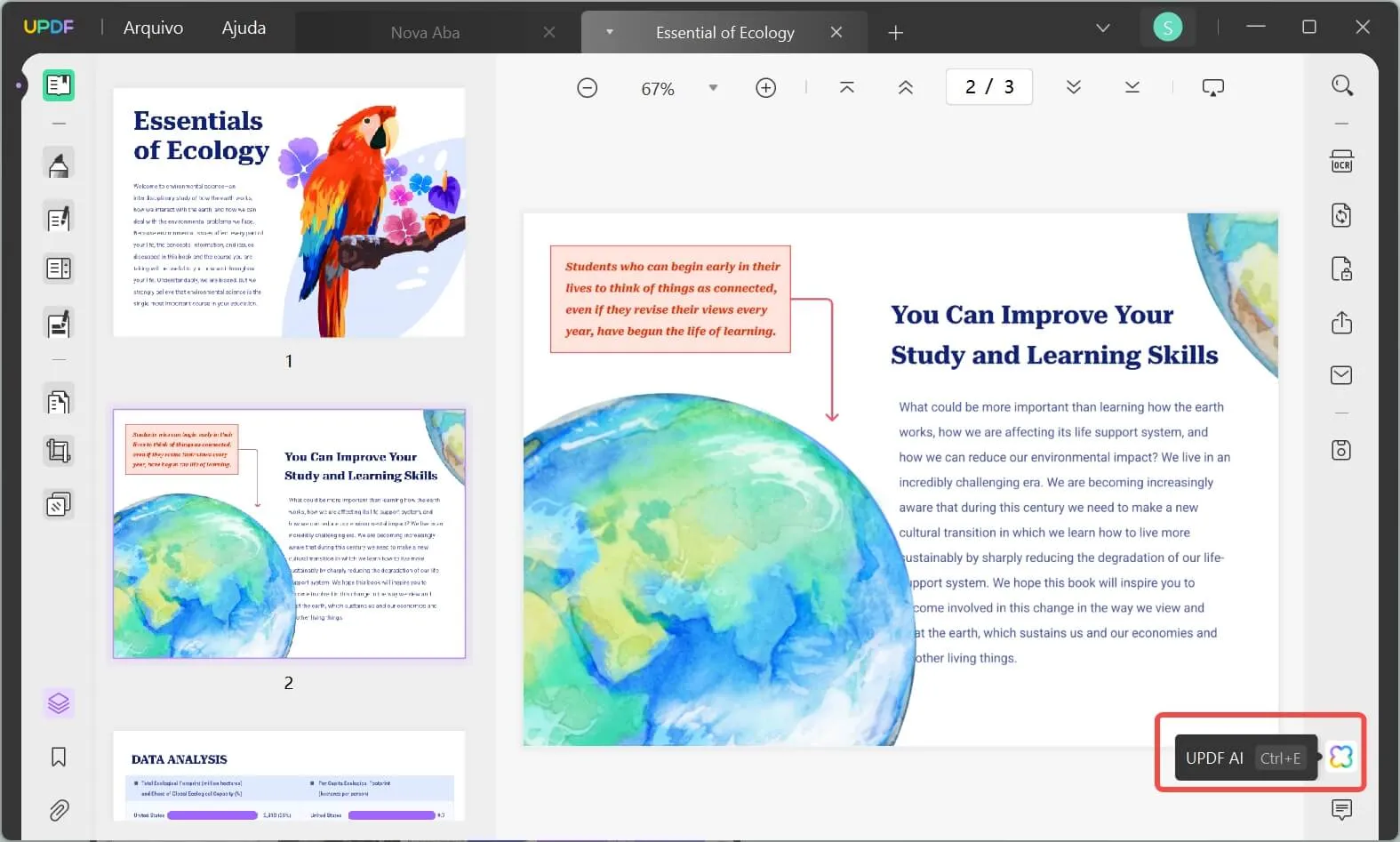
Task: Switch to the Nova Aba tab
Action: click(425, 33)
